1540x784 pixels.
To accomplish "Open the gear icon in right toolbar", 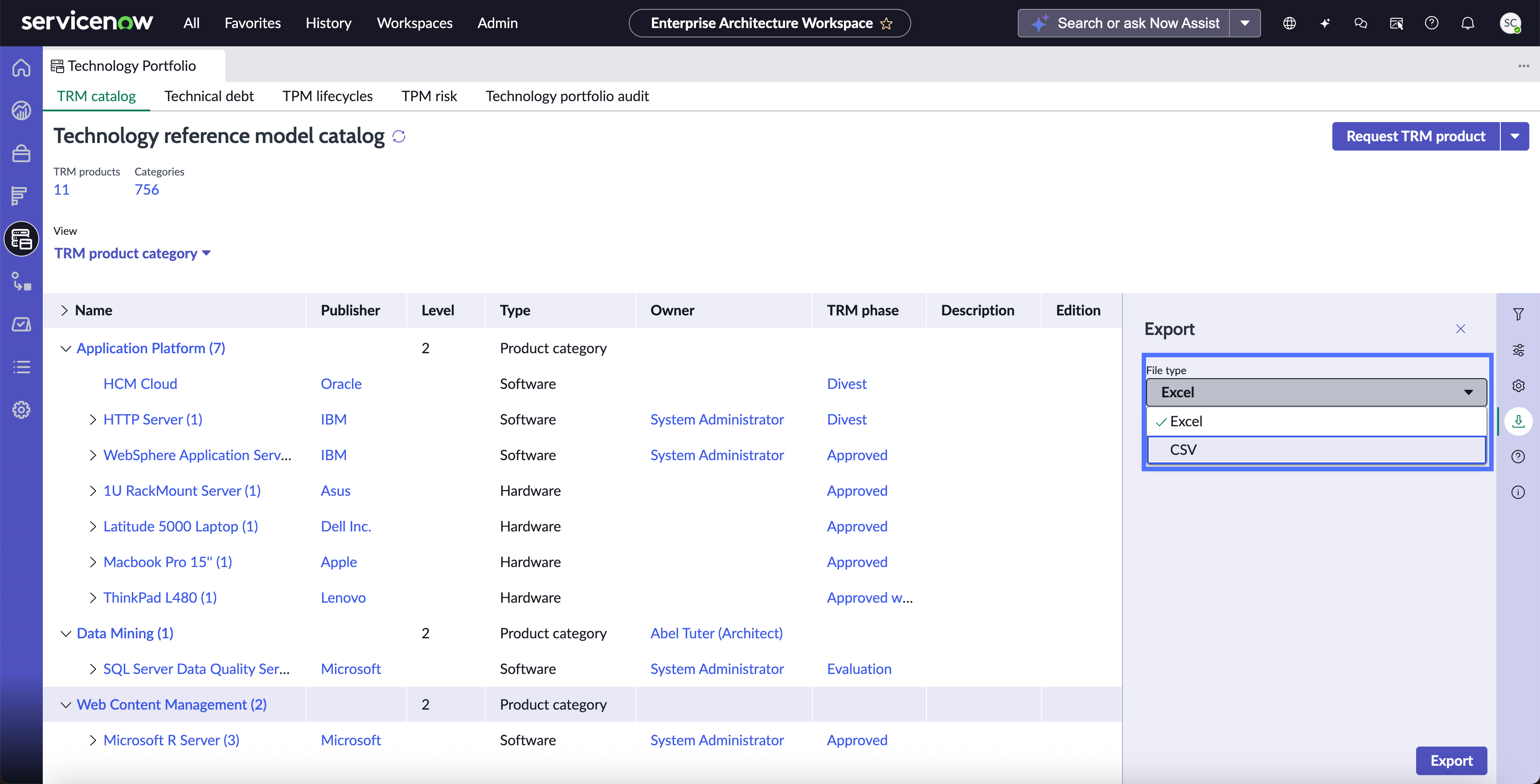I will point(1519,385).
